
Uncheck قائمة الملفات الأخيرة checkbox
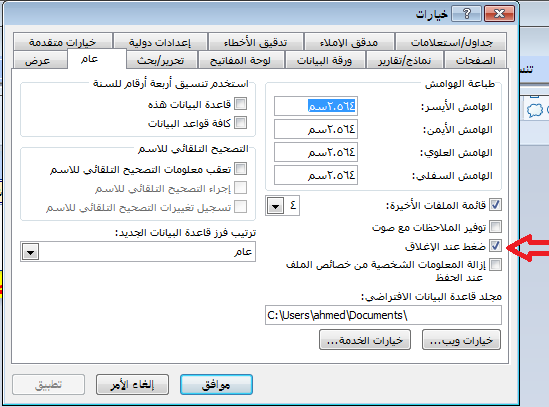[495, 205]
